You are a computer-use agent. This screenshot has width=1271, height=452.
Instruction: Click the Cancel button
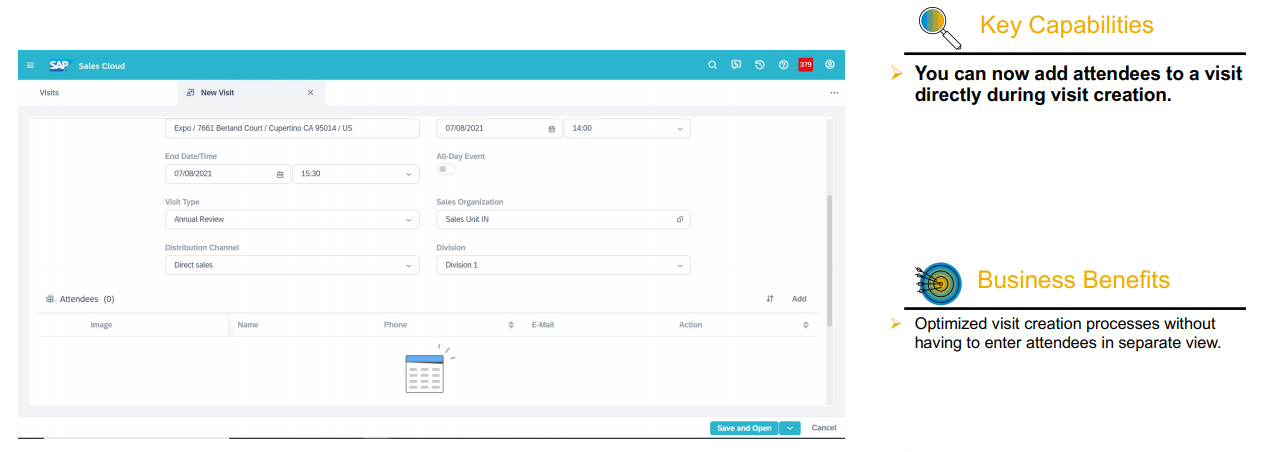point(824,428)
